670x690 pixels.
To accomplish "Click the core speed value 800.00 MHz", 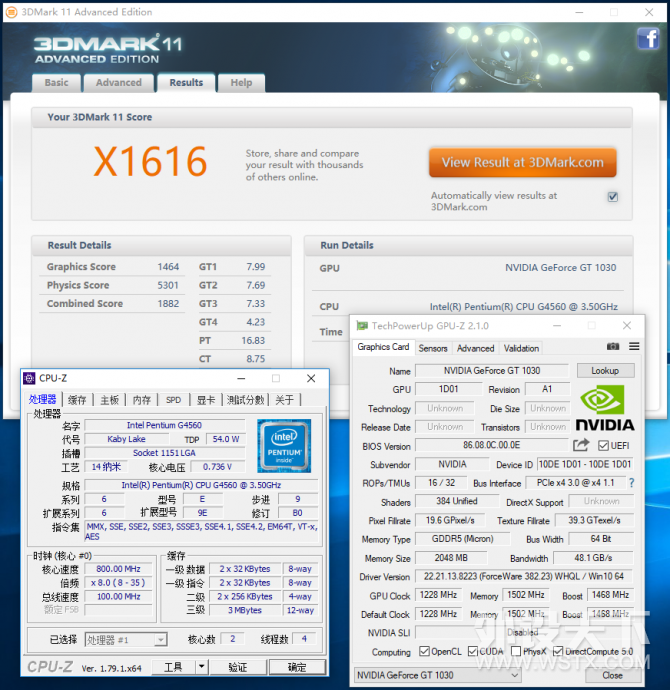I will (118, 569).
